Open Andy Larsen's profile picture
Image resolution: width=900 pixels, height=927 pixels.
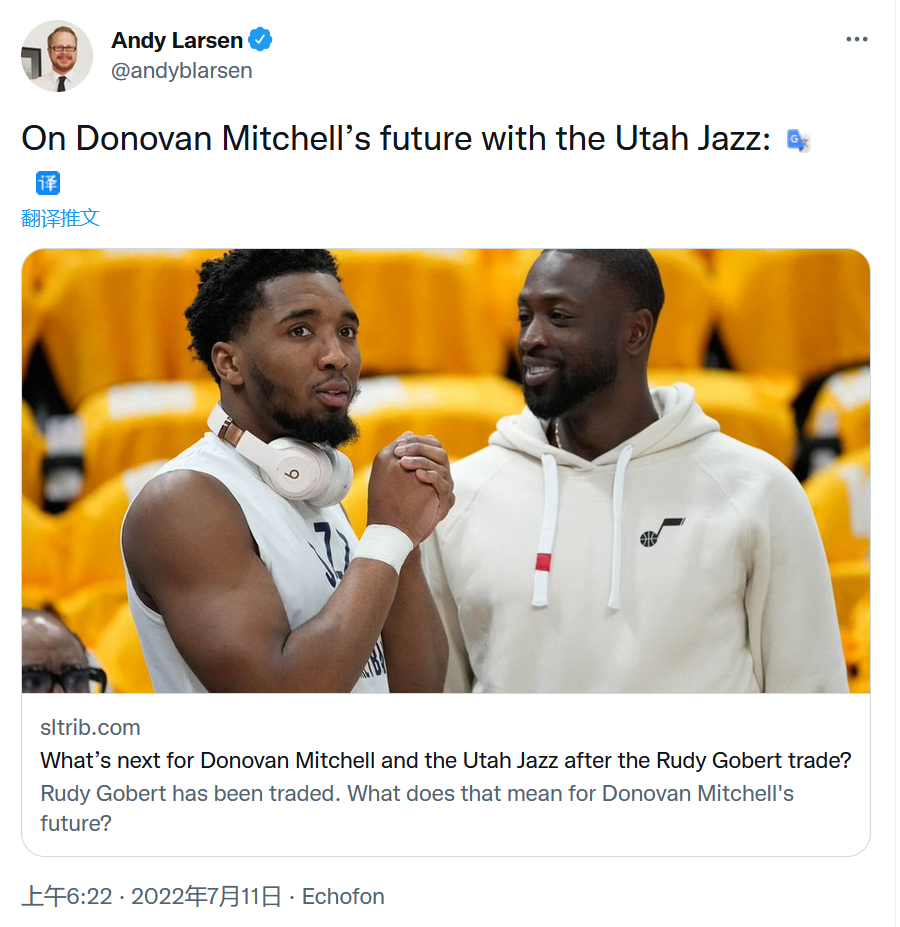tap(57, 56)
